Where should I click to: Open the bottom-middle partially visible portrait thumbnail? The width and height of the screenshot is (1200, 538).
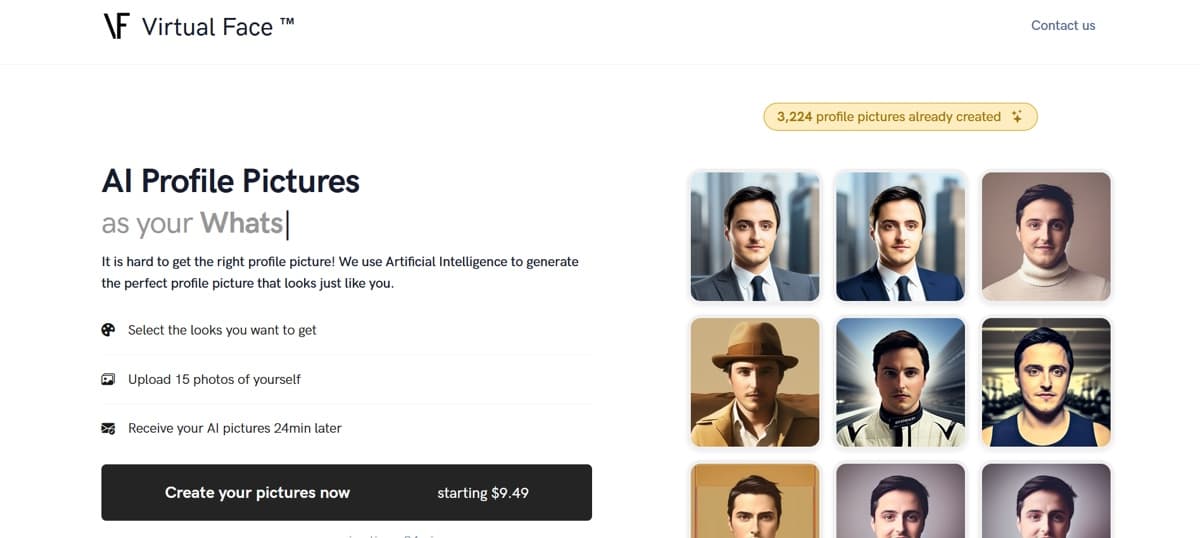coord(900,500)
